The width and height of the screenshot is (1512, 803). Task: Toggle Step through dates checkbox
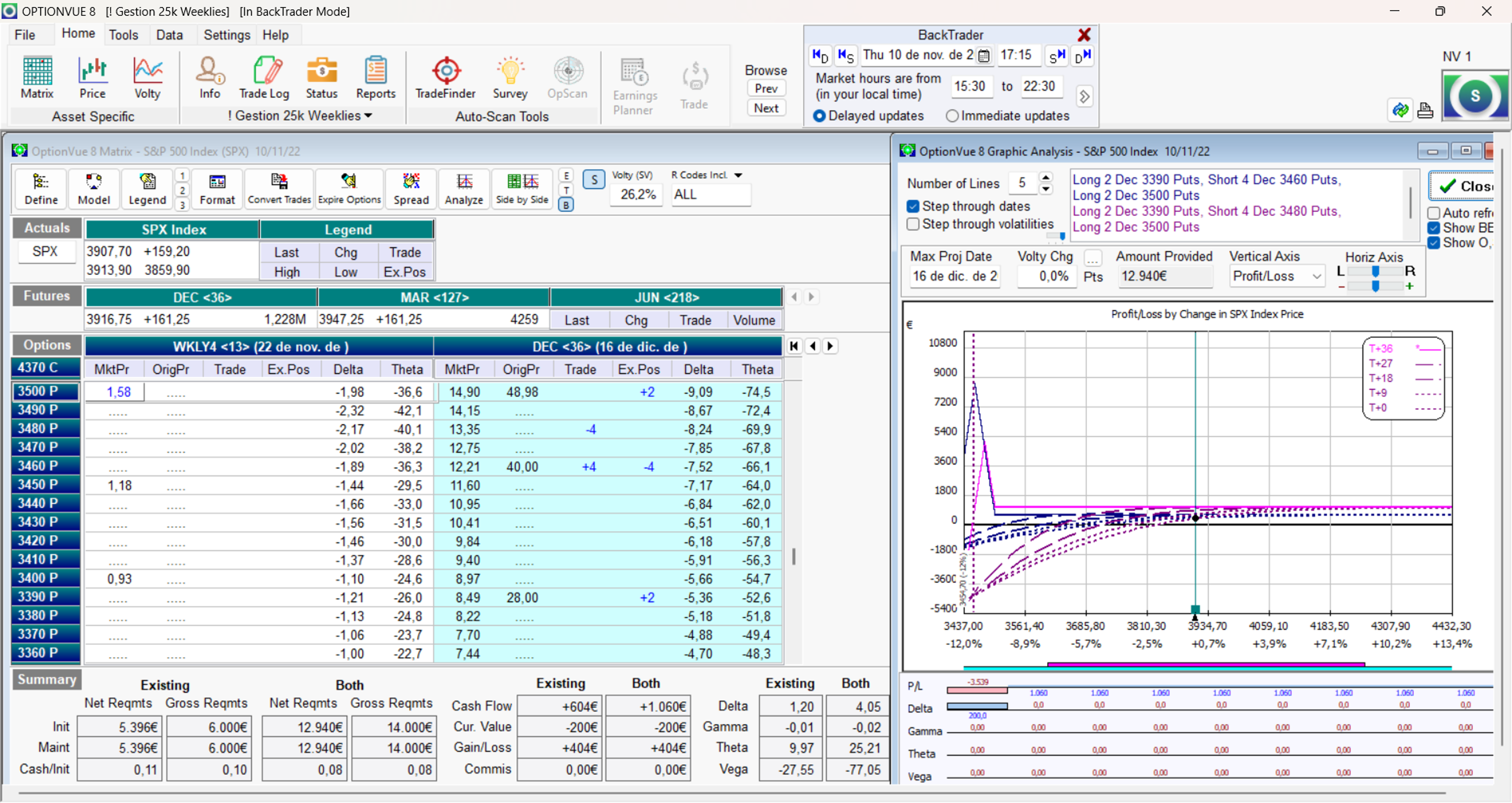913,207
